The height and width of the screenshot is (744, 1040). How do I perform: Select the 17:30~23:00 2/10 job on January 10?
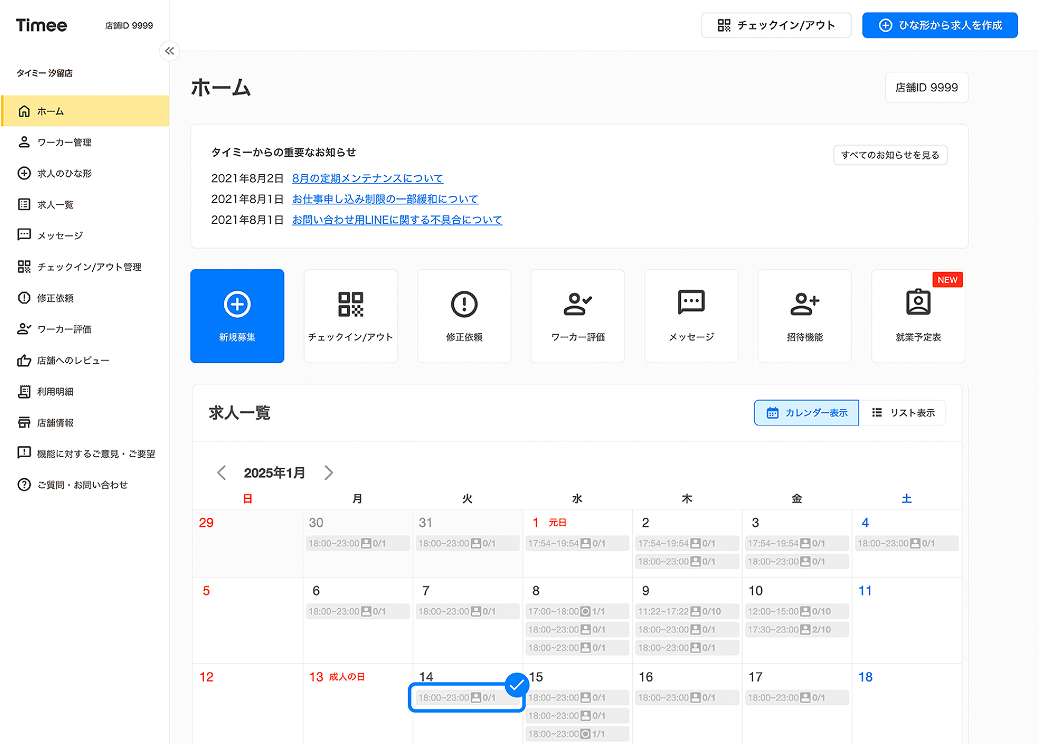click(x=797, y=629)
